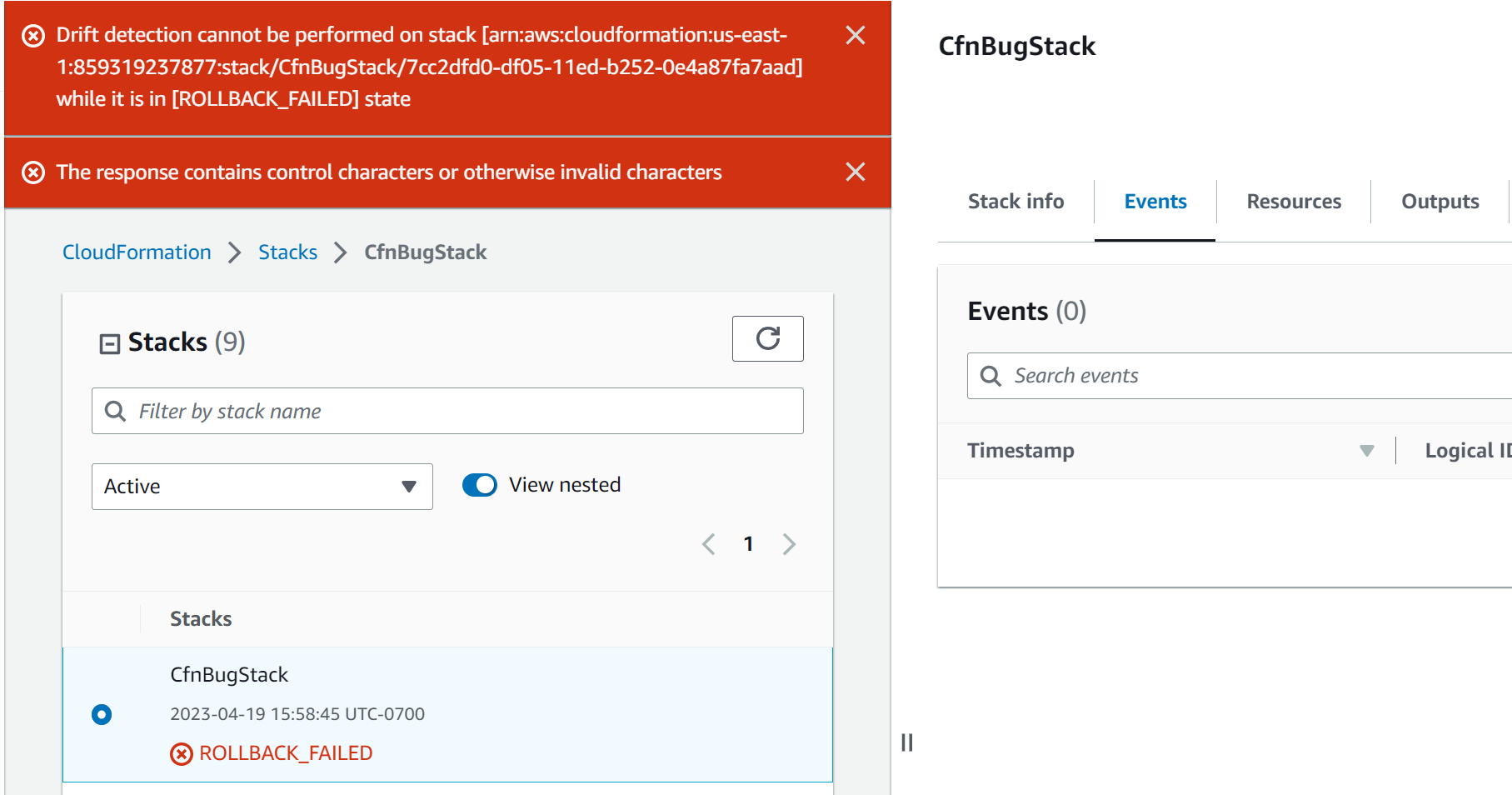Navigate to the CloudFormation breadcrumb link

point(136,252)
